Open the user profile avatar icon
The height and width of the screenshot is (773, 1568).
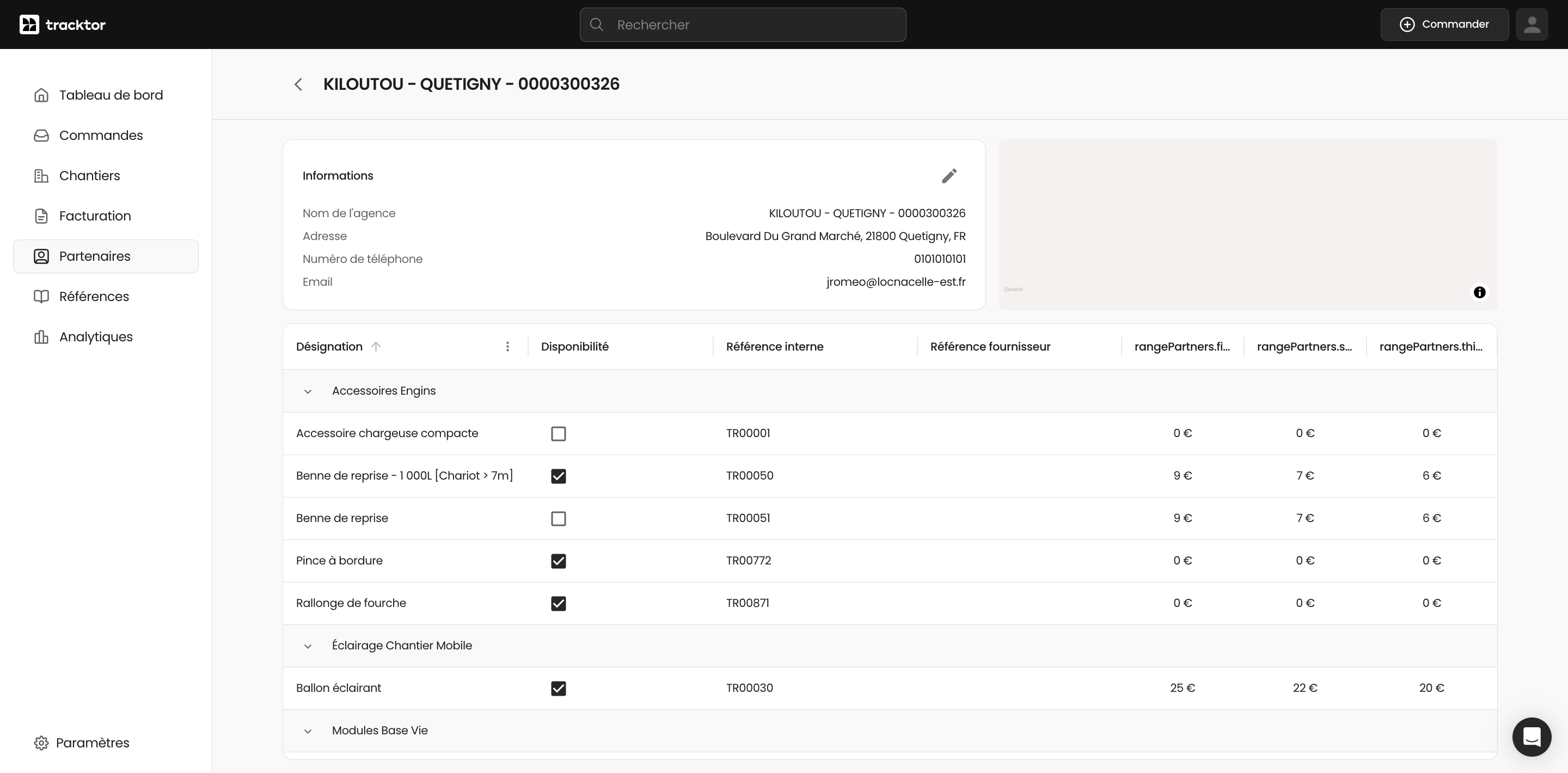pos(1532,24)
